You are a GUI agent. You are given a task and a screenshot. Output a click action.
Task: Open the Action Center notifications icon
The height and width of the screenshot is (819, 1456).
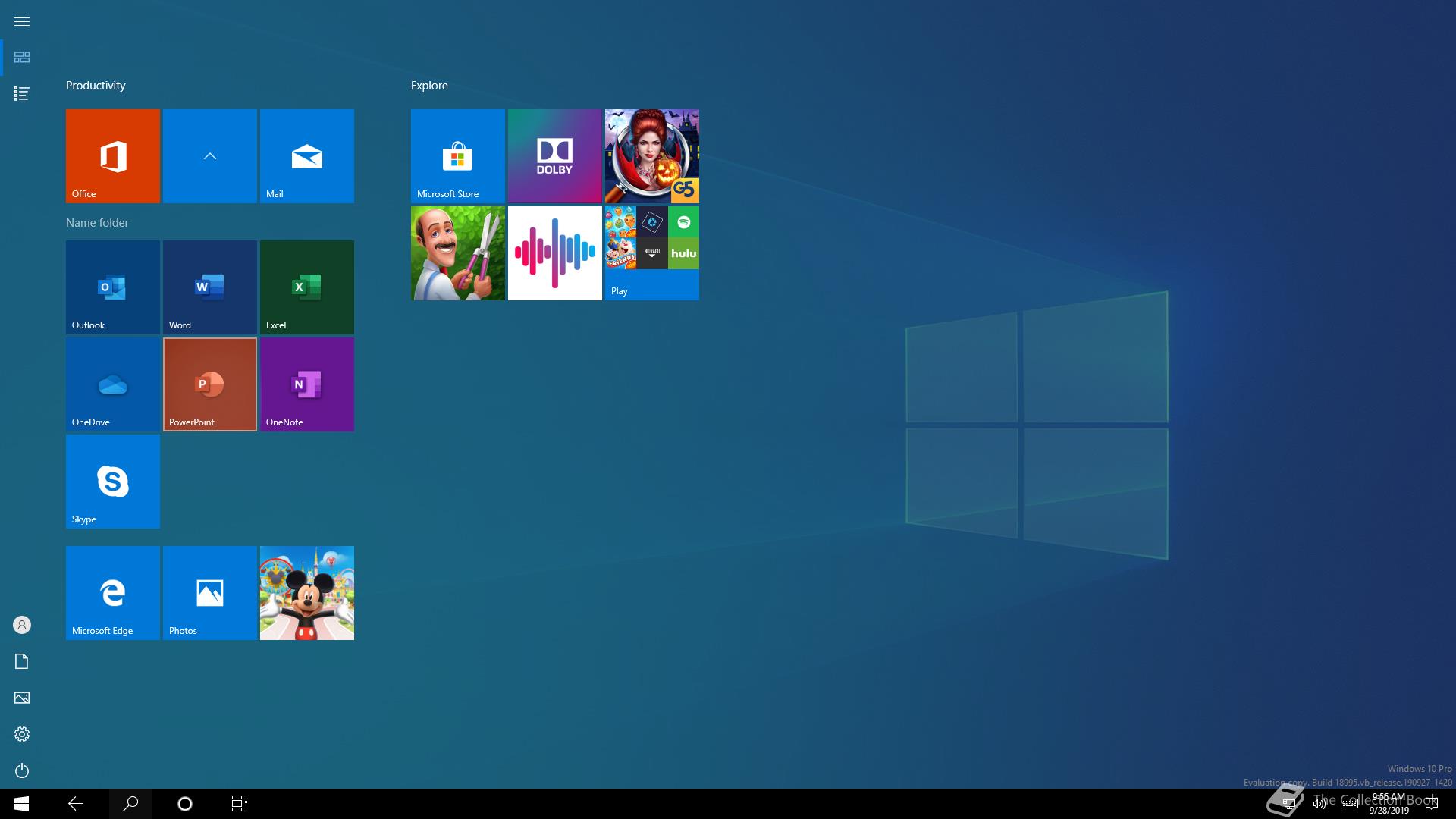(1432, 804)
